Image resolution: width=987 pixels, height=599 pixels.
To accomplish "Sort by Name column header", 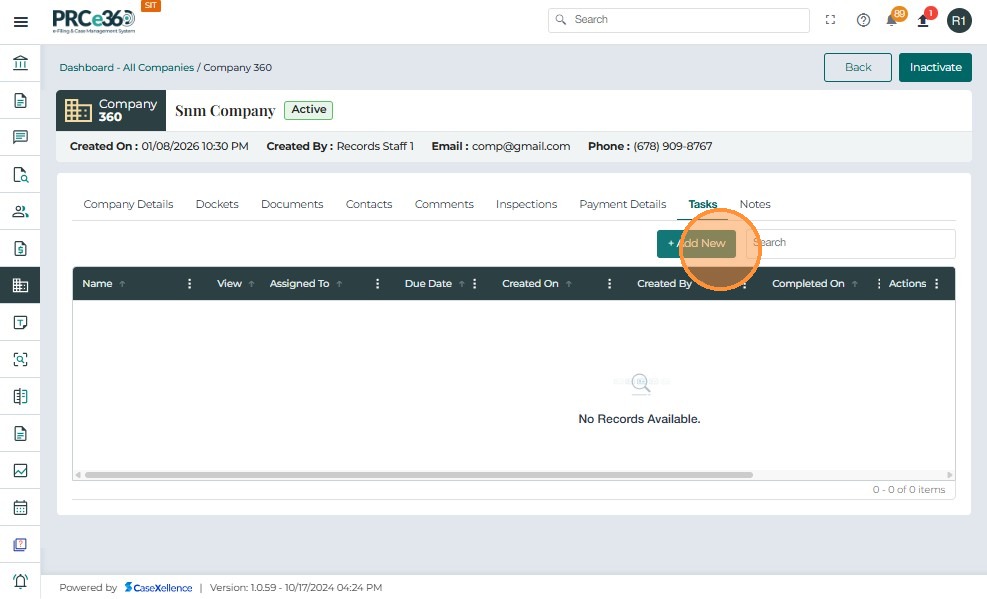I will 97,284.
